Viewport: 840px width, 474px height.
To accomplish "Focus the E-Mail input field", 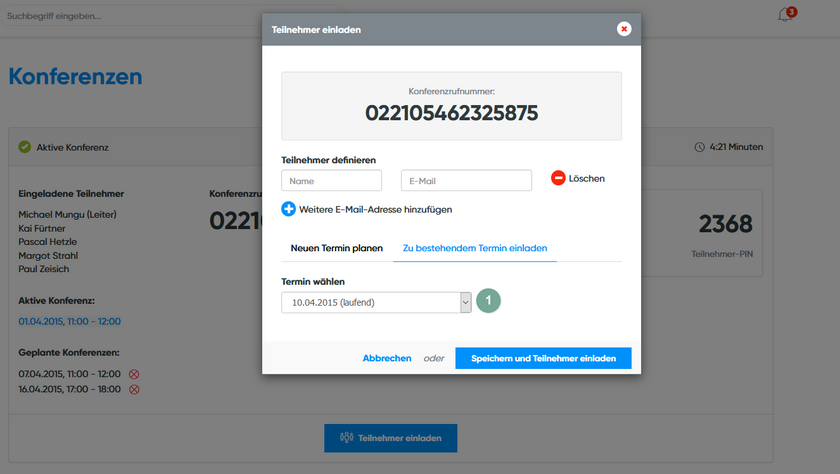I will [x=466, y=181].
